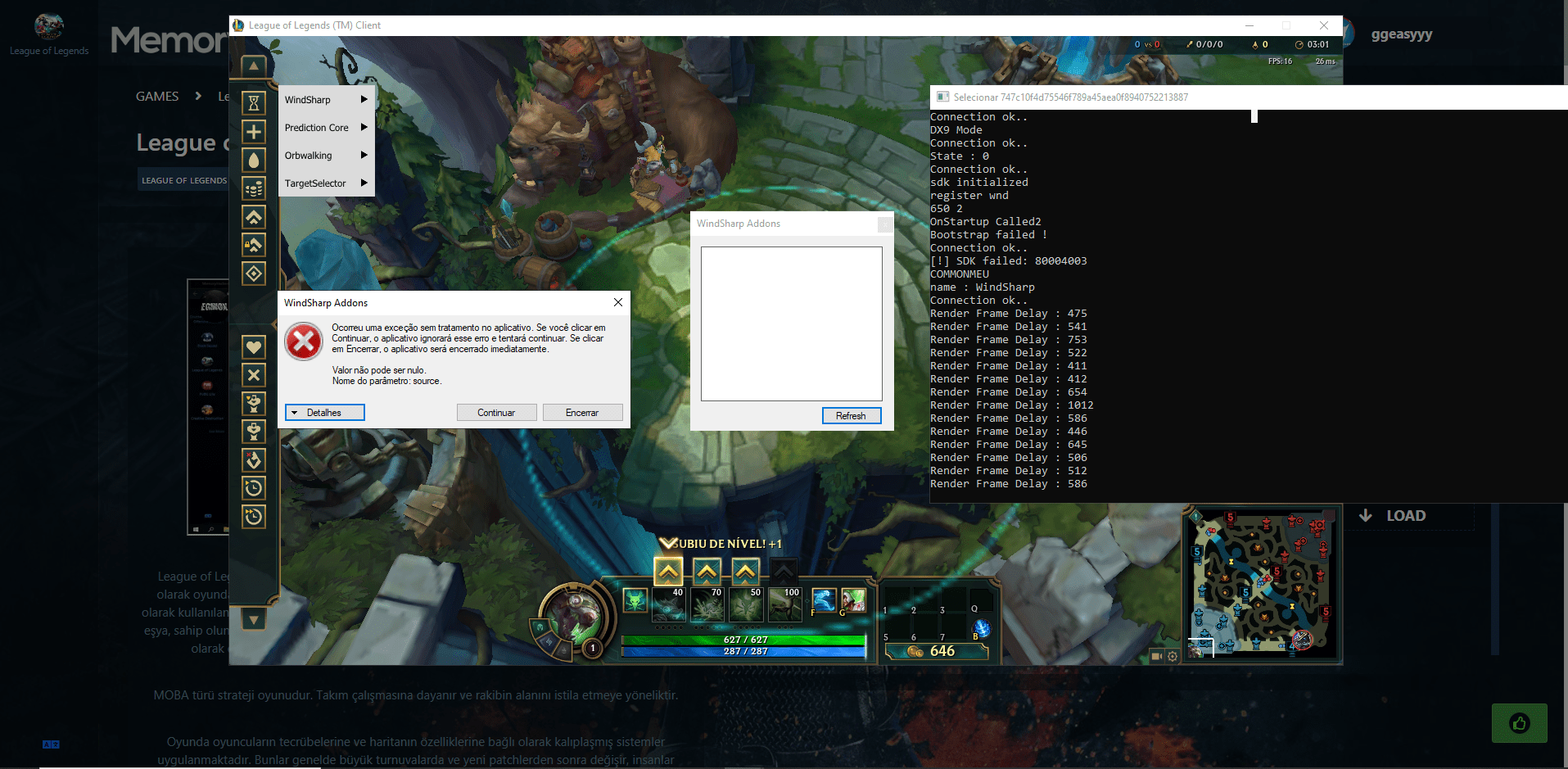Click the red error icon in dialog
Viewport: 1568px width, 769px height.
304,342
